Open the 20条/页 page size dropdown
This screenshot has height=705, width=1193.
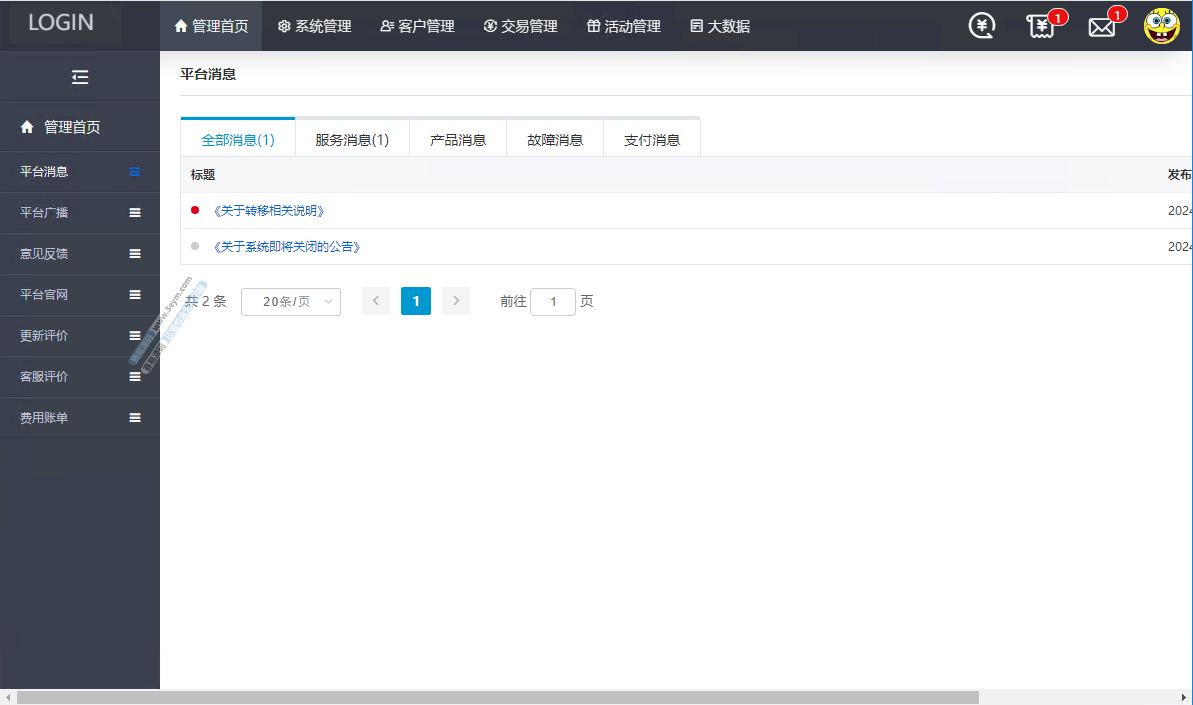click(x=290, y=301)
